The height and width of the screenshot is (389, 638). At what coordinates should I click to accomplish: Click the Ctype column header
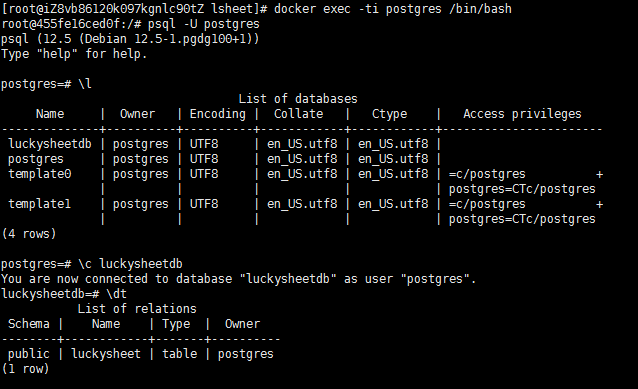389,114
